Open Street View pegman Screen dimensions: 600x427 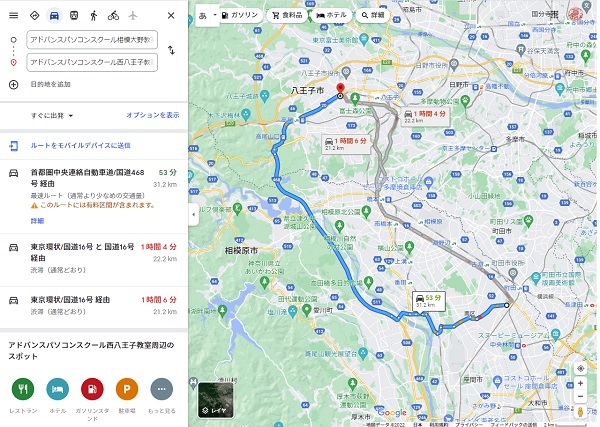pyautogui.click(x=580, y=412)
